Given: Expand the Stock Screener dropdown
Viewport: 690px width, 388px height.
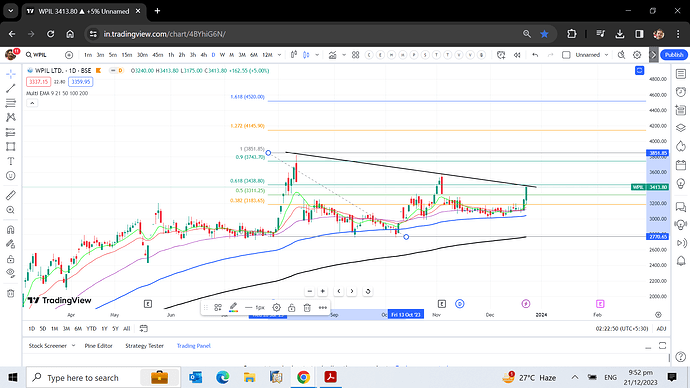Looking at the screenshot, I should [x=73, y=346].
